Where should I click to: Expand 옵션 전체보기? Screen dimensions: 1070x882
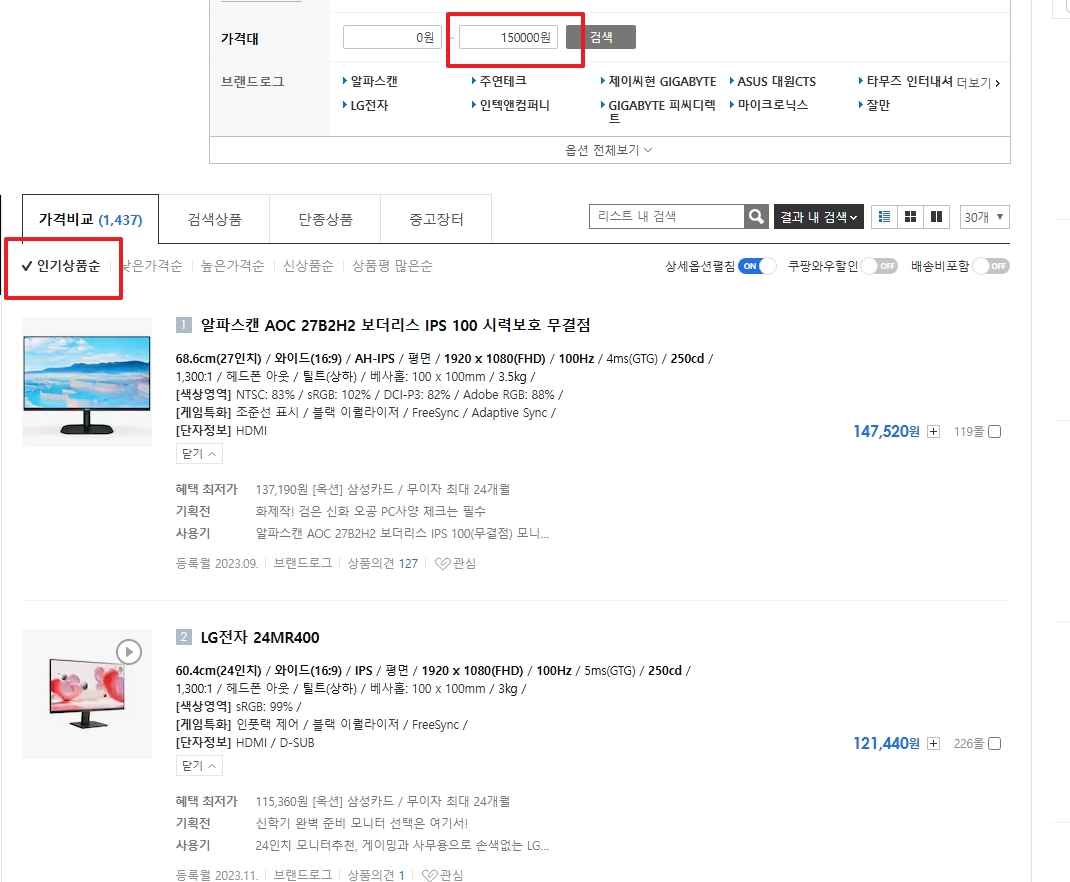(x=609, y=150)
